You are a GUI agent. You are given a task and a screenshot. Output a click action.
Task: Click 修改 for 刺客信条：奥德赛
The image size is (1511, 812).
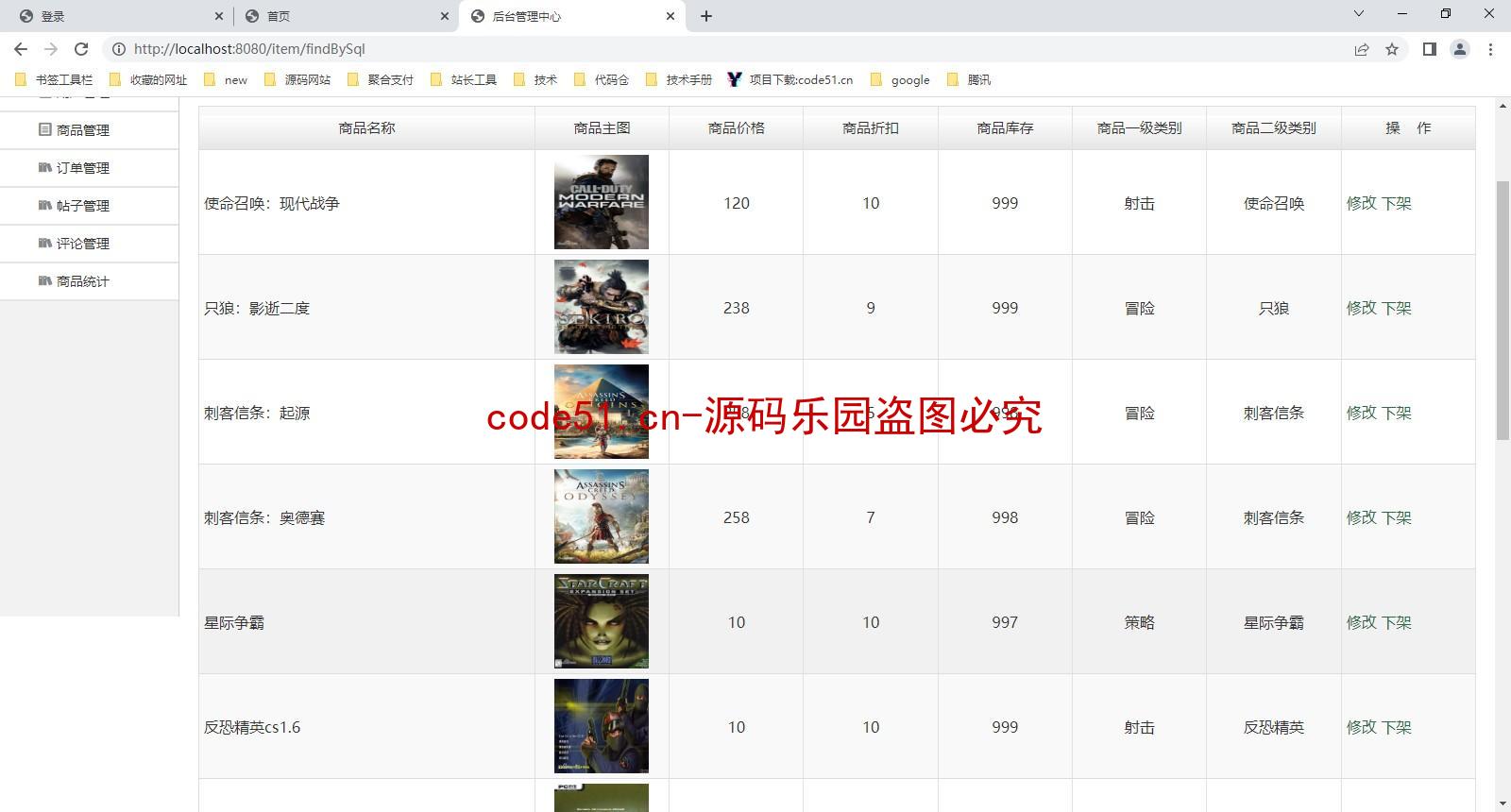[x=1361, y=517]
